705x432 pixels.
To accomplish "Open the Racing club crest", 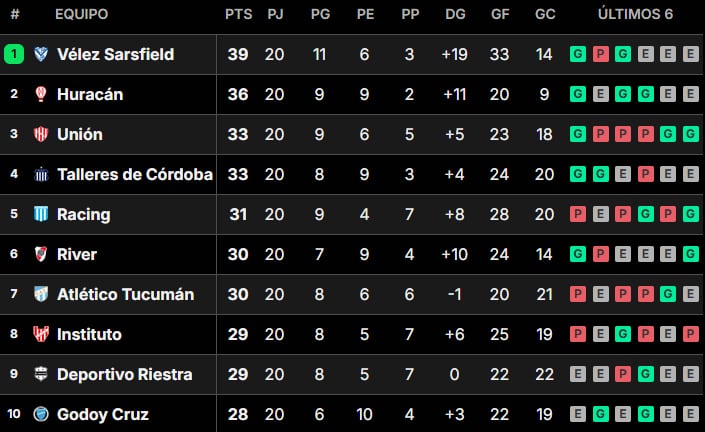I will 41,214.
